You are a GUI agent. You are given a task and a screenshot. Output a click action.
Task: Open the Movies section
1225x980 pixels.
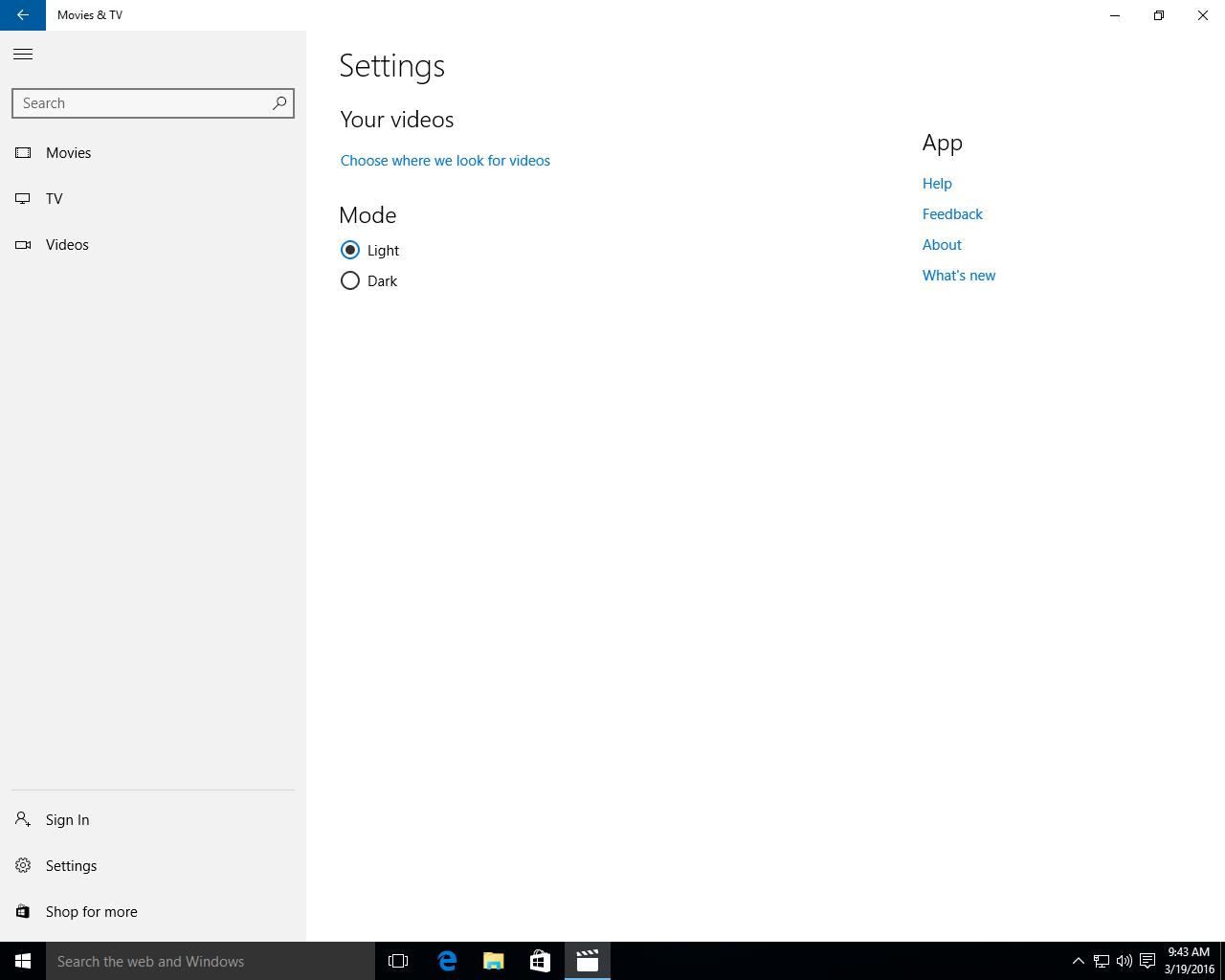click(x=153, y=153)
